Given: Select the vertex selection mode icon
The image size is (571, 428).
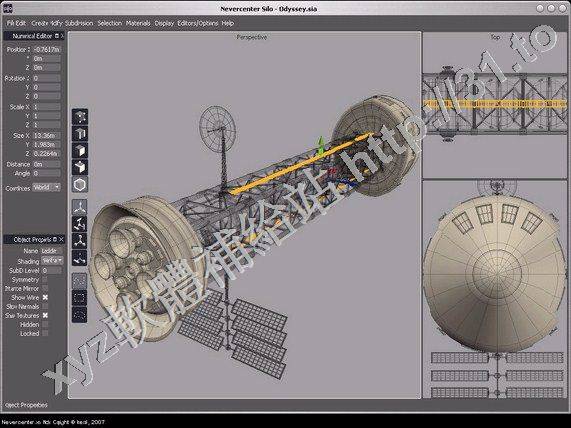Looking at the screenshot, I should tap(80, 117).
